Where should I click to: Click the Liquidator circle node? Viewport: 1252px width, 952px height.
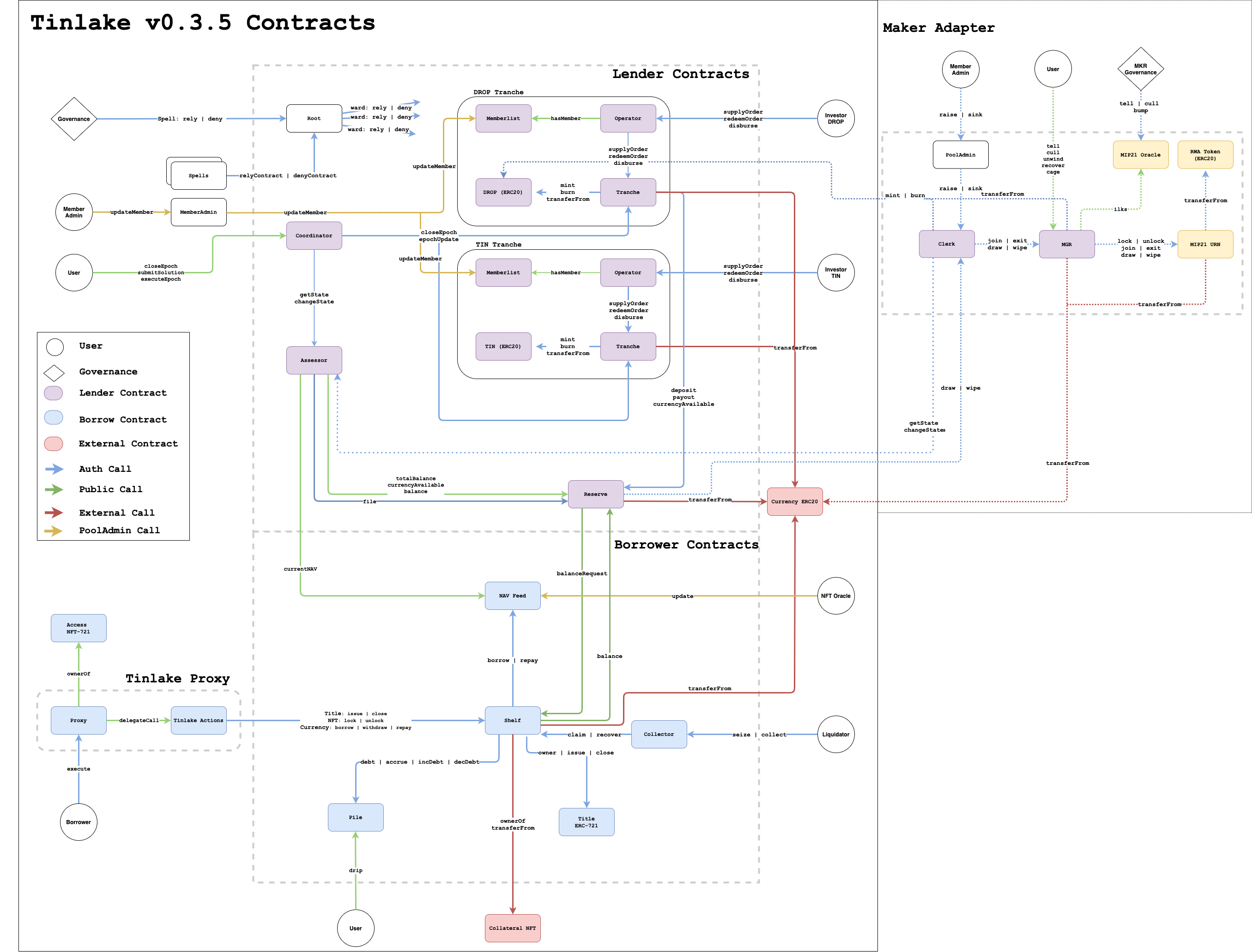[x=835, y=734]
